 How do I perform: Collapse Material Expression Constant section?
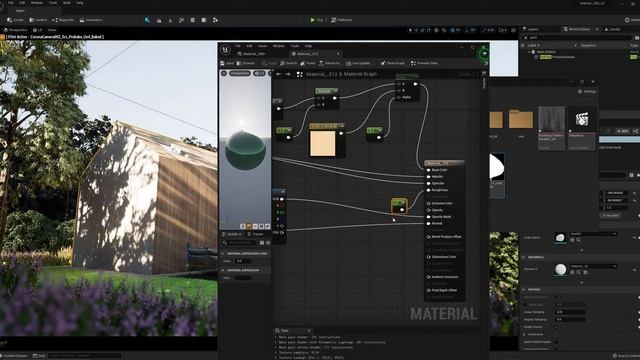[x=223, y=253]
